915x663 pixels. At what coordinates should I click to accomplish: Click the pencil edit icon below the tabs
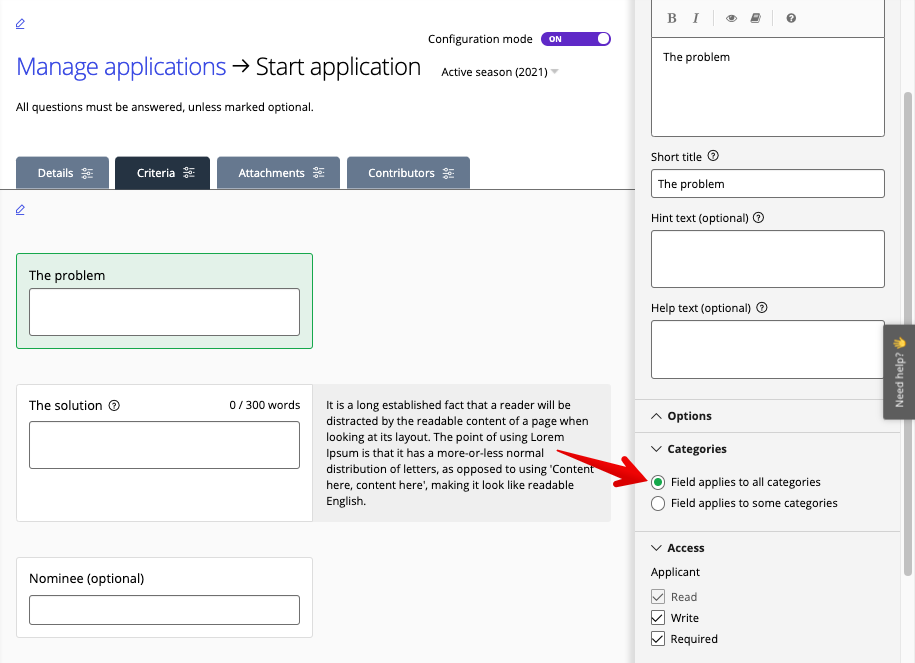point(20,210)
